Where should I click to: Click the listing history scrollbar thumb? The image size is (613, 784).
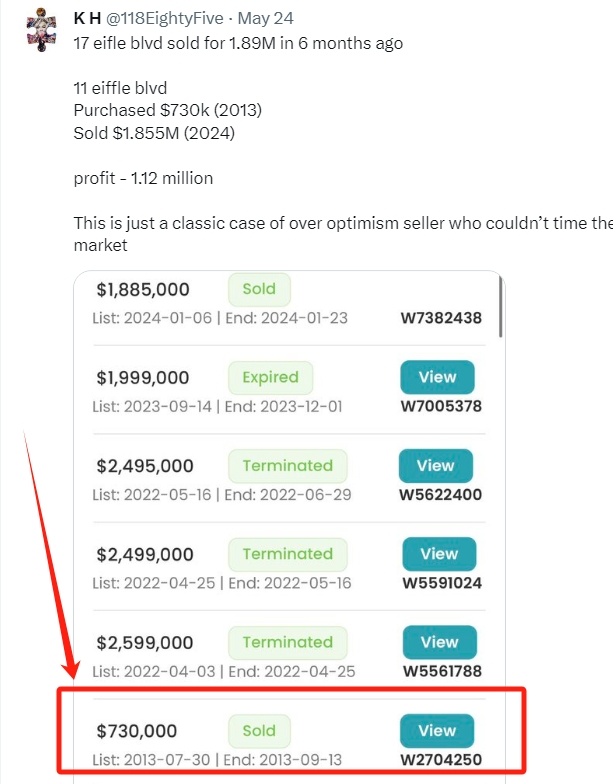(500, 306)
